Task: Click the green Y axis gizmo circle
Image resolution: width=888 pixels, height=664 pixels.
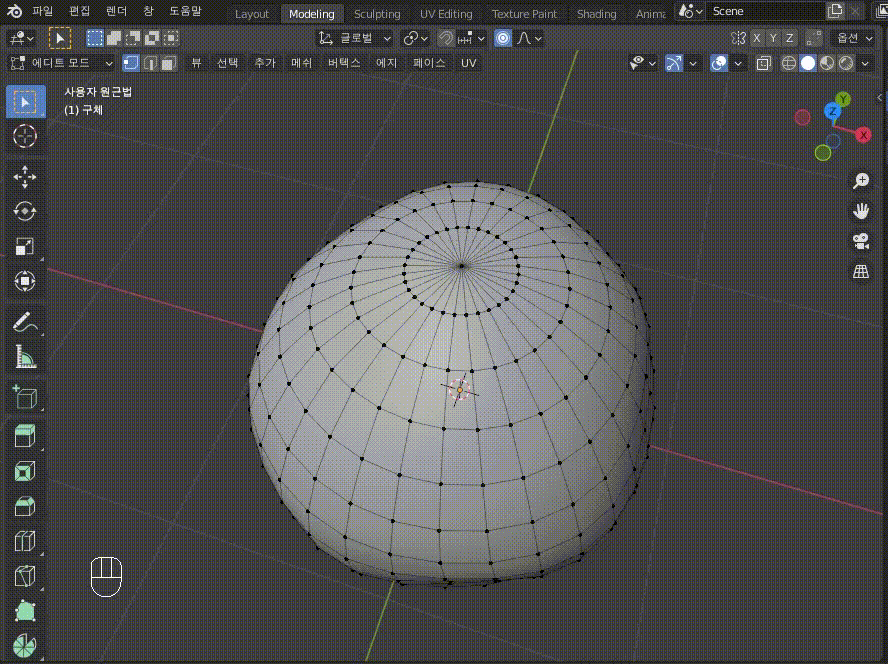Action: pos(843,99)
